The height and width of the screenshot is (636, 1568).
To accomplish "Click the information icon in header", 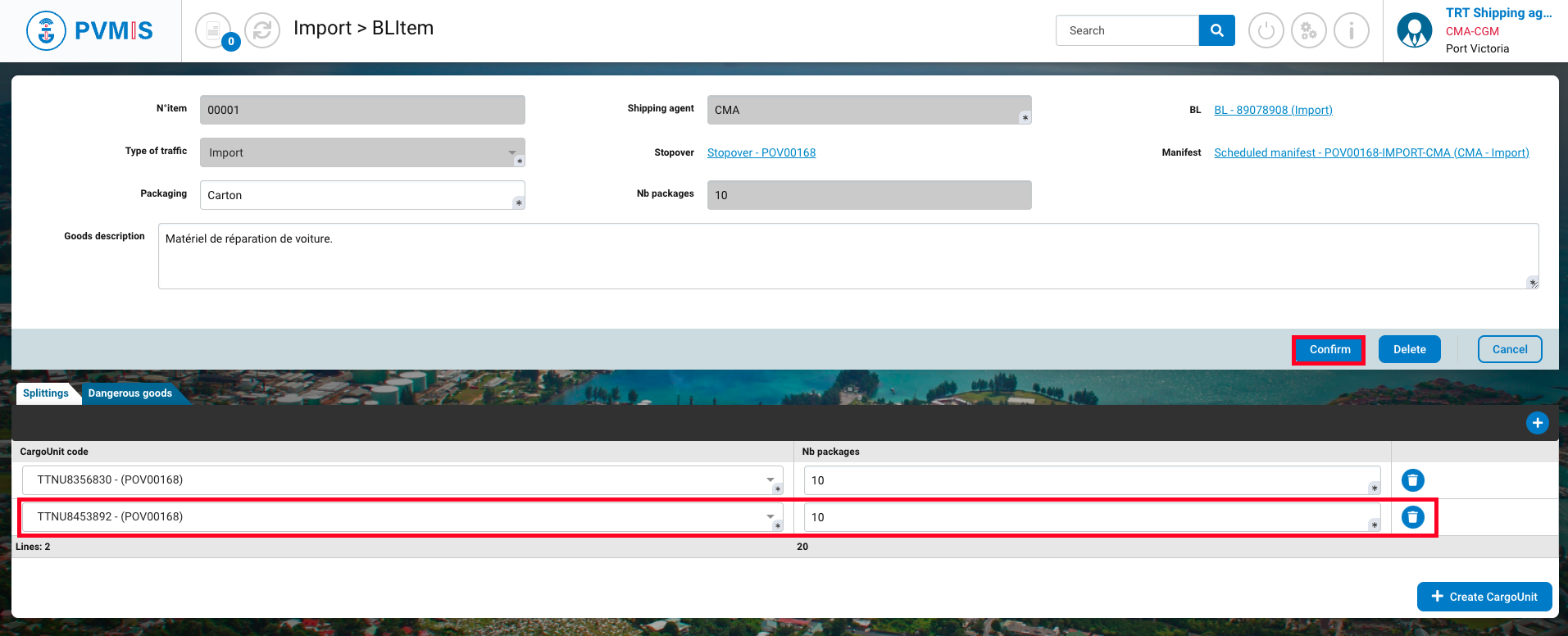I will pos(1351,31).
